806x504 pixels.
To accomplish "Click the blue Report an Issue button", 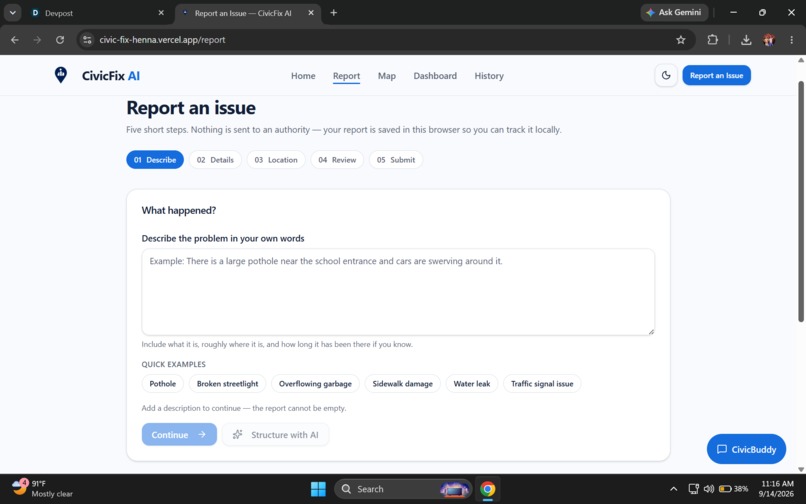I will (x=716, y=76).
